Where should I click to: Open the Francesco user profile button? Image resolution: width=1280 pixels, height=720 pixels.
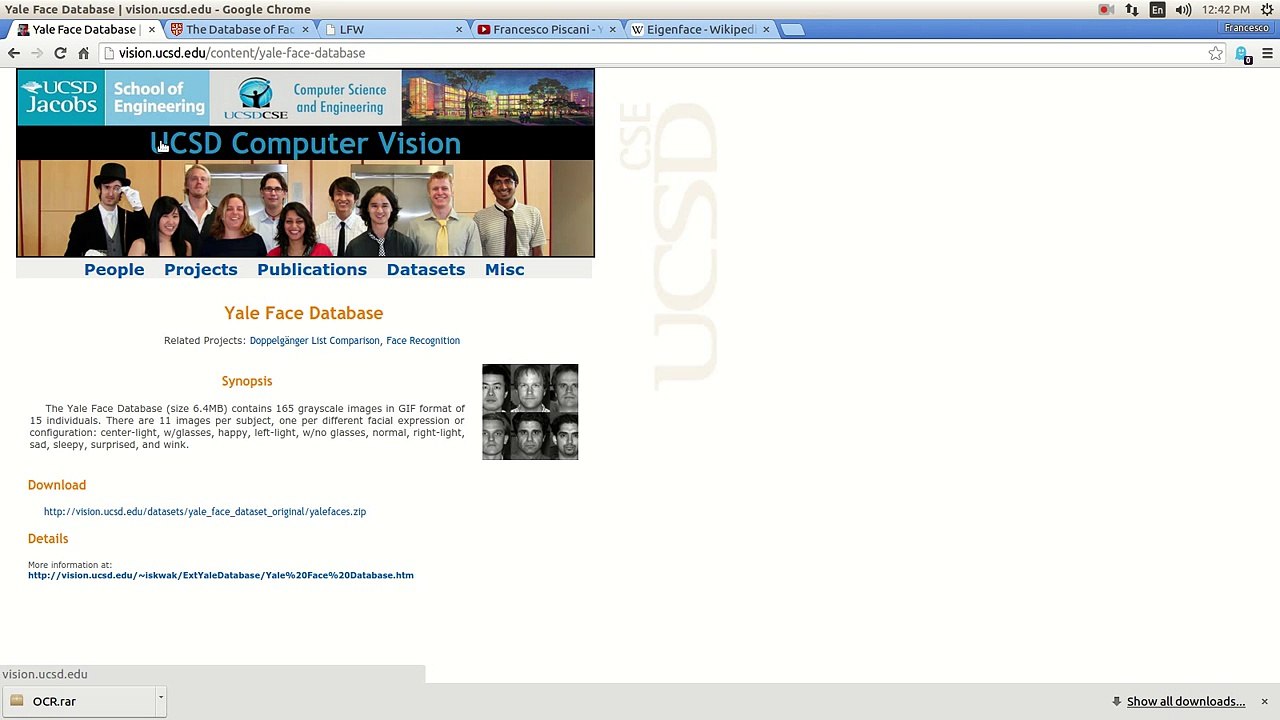[x=1246, y=28]
